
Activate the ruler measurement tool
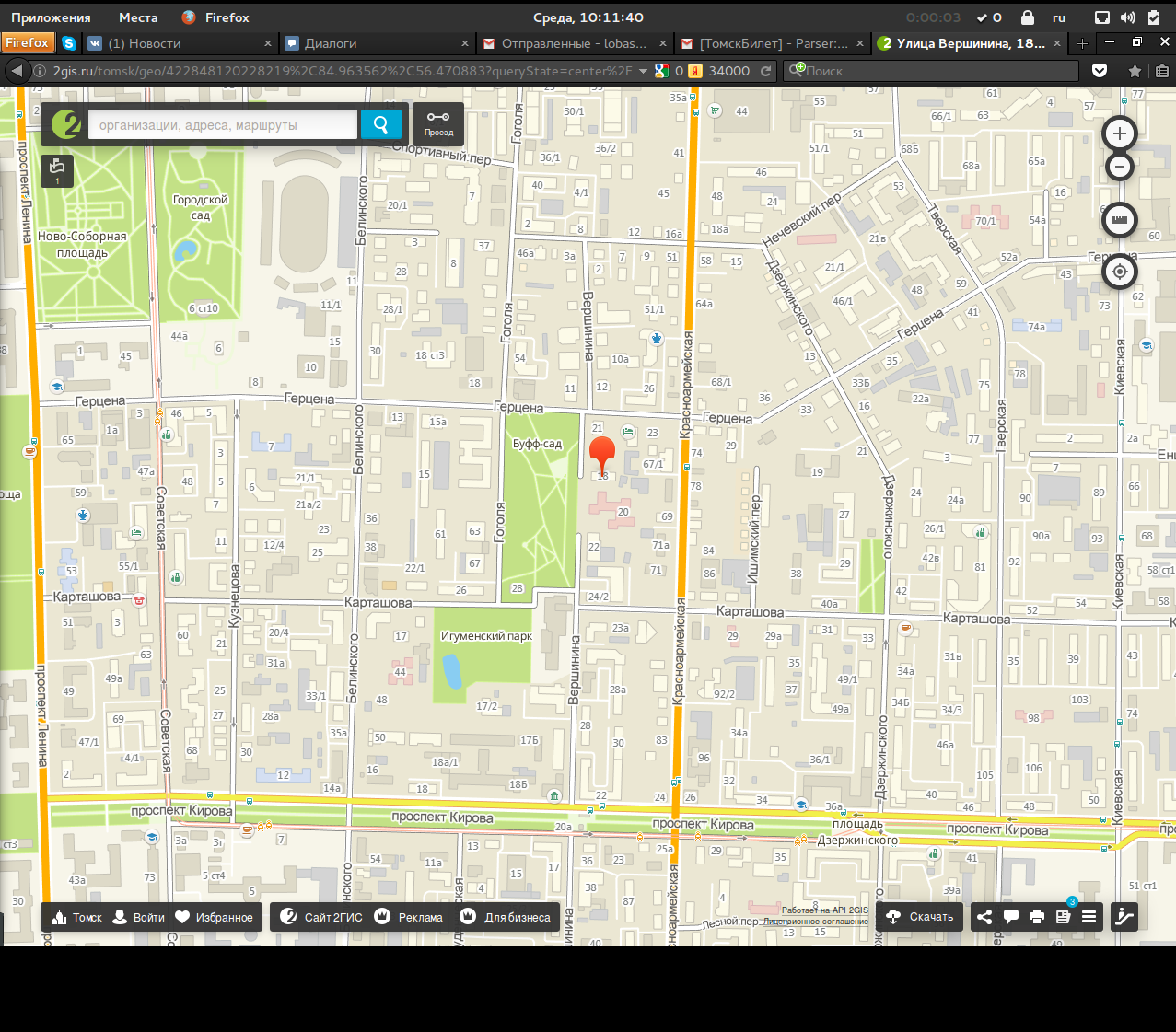click(1120, 220)
